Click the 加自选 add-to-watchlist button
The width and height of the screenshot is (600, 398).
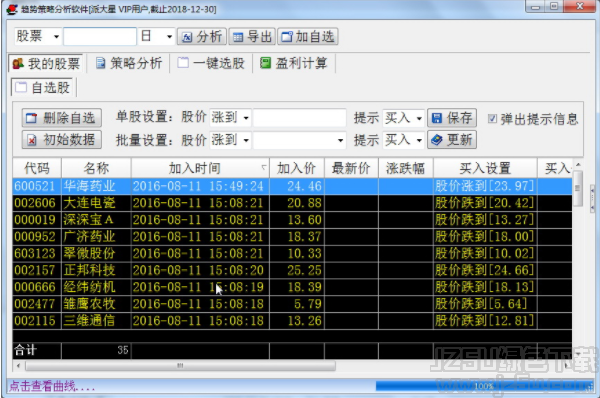point(308,37)
